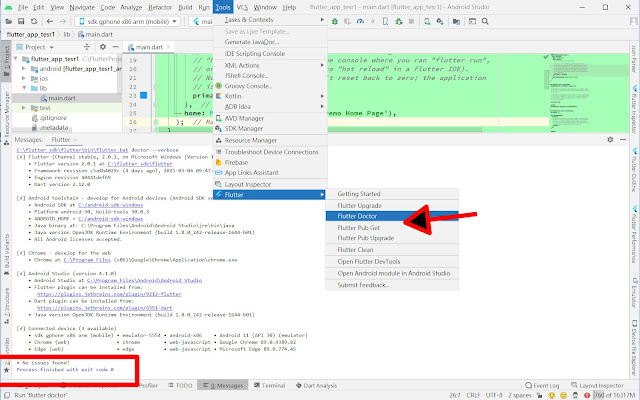Open the TODO tool window tab
This screenshot has height=400, width=640.
tap(180, 385)
